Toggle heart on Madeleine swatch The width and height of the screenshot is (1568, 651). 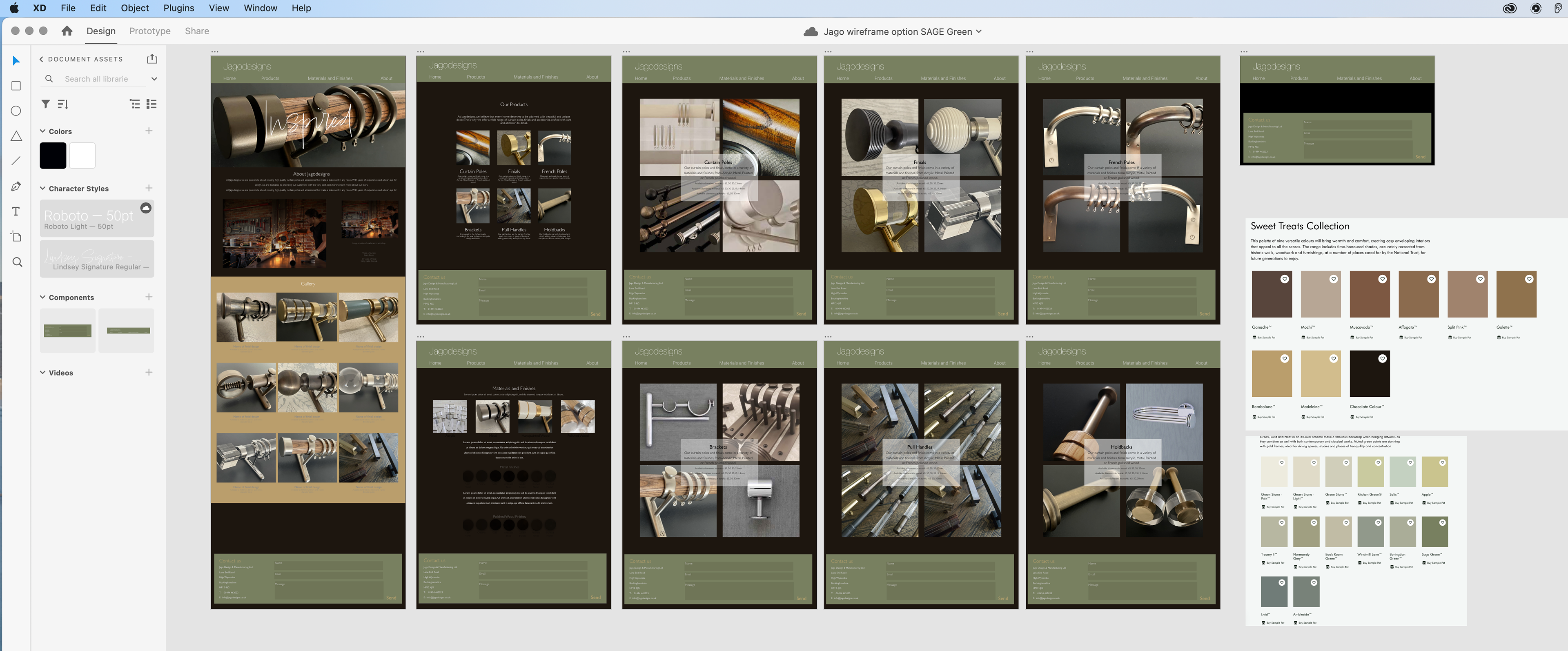pos(1333,359)
